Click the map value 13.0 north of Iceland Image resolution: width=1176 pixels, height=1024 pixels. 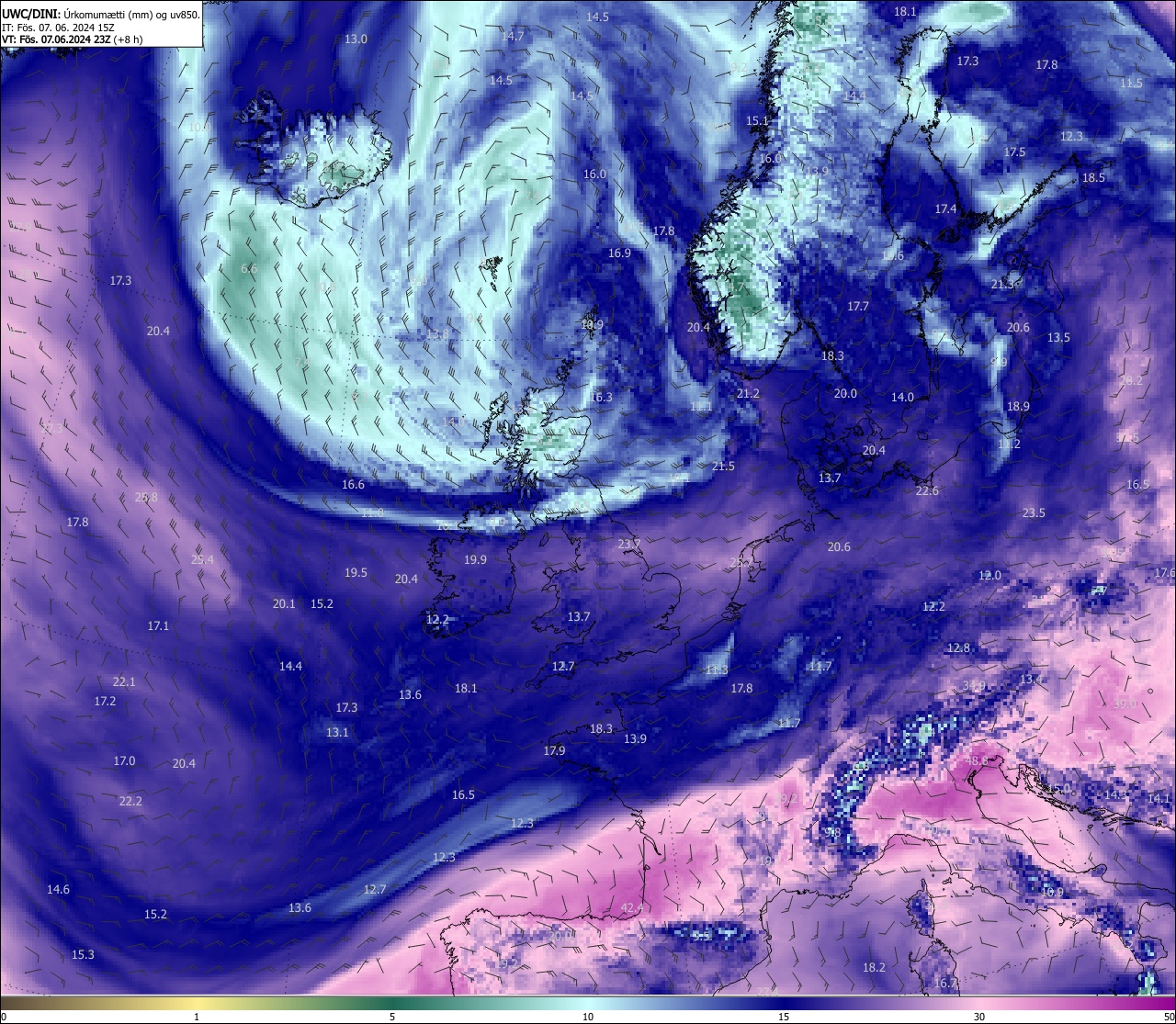(356, 39)
